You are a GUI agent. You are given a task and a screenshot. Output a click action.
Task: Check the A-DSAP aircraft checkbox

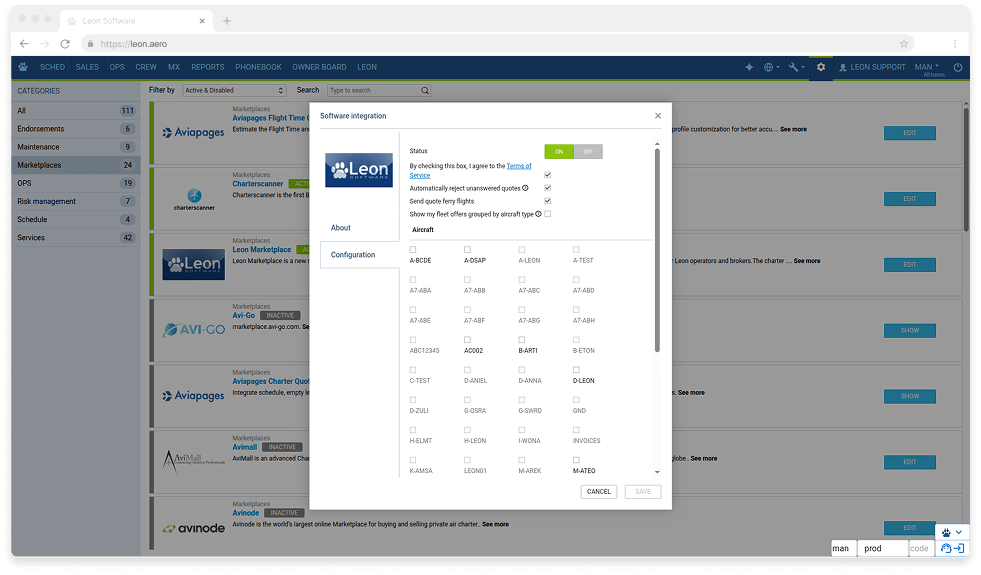pyautogui.click(x=467, y=250)
